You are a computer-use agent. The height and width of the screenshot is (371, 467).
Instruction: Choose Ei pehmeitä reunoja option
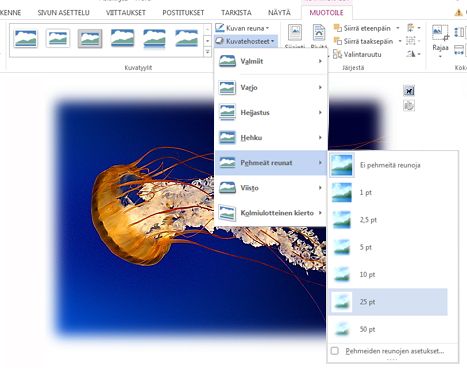tap(388, 165)
